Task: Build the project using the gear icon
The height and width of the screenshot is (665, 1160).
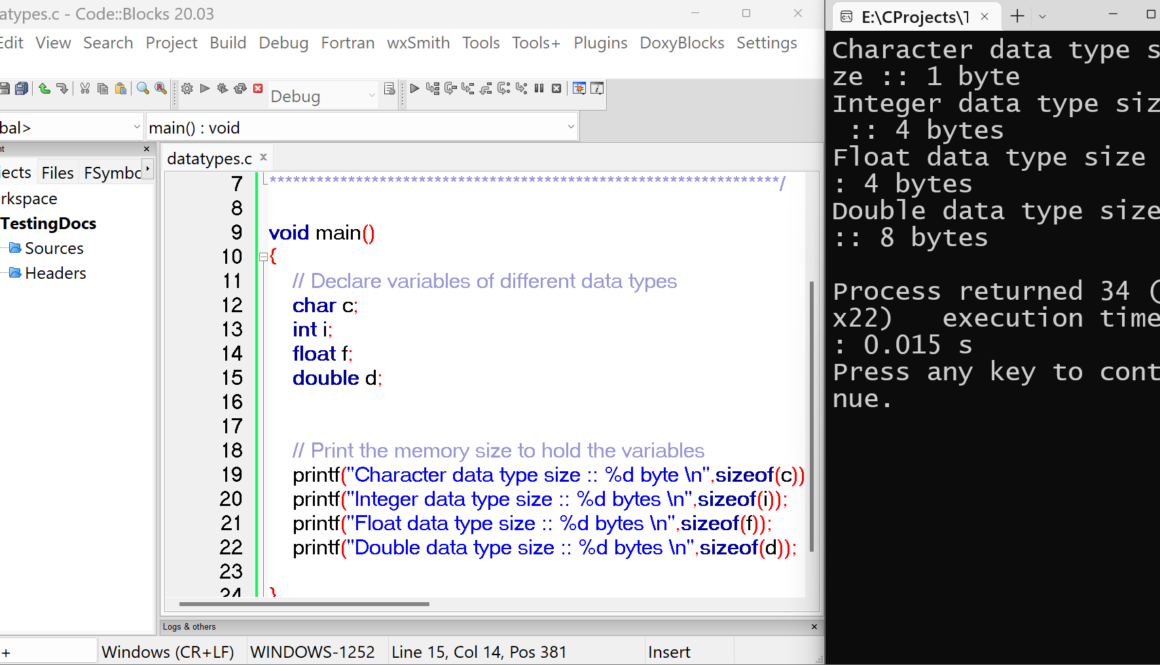Action: pyautogui.click(x=186, y=89)
